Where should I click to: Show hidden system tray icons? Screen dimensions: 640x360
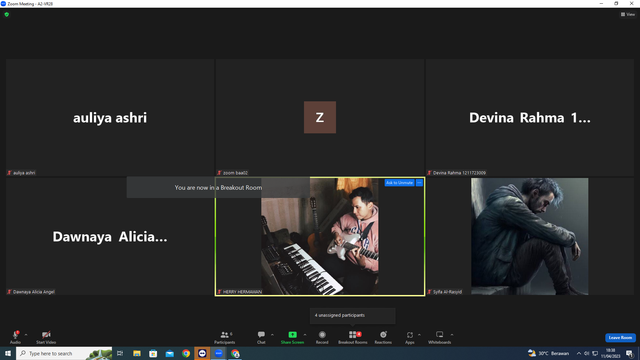pyautogui.click(x=578, y=353)
